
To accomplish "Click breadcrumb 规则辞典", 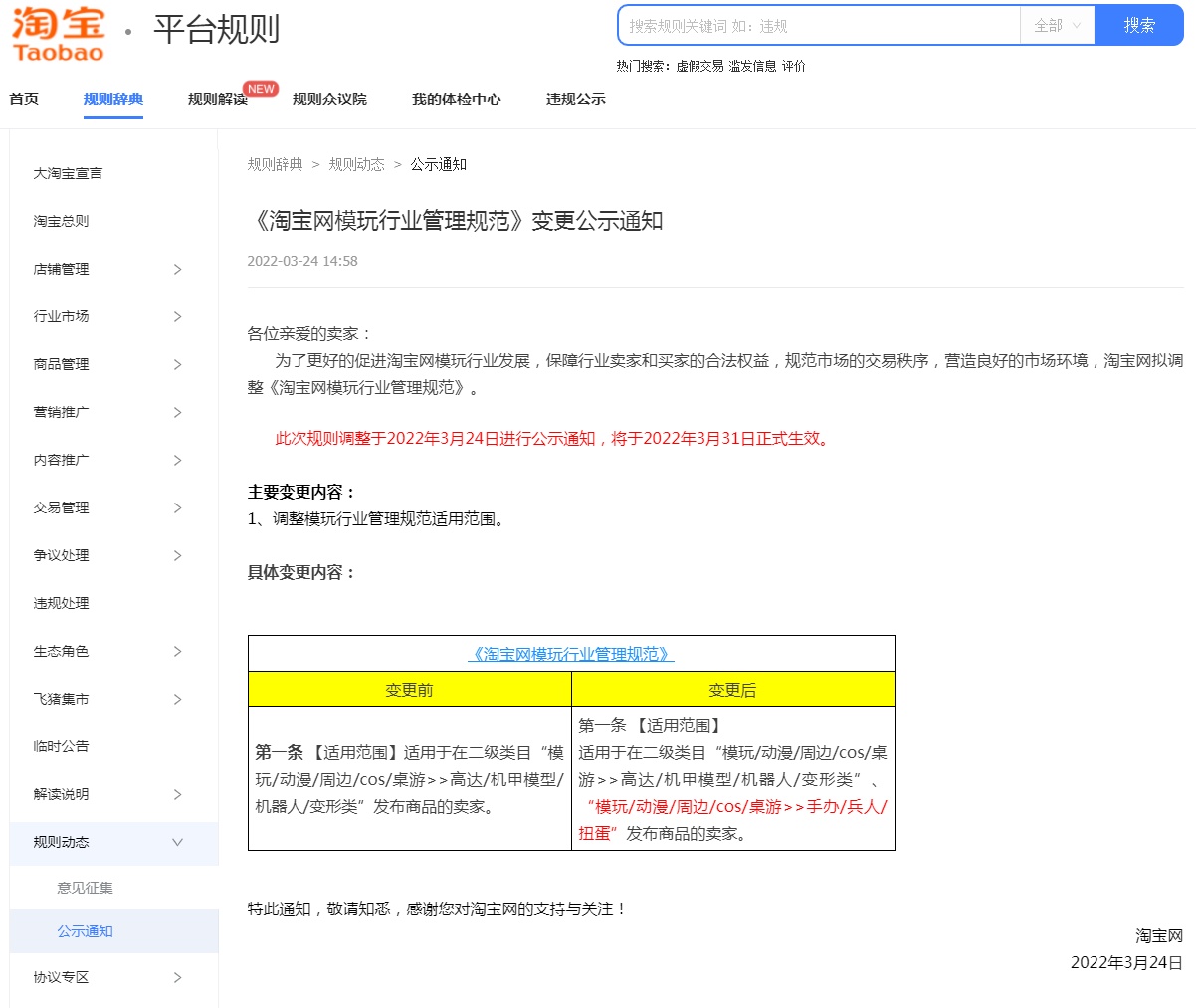I will 276,164.
